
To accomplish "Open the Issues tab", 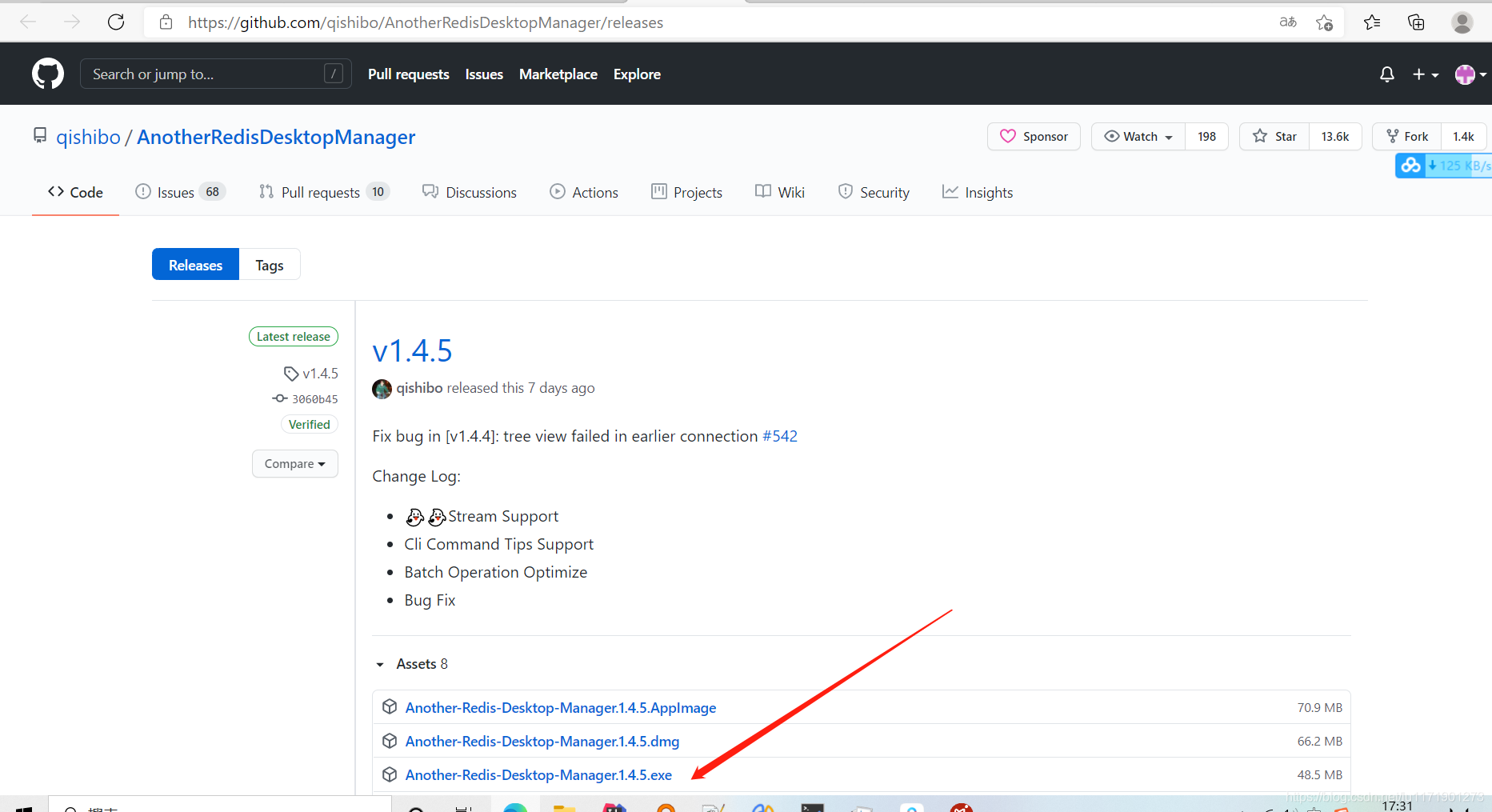I will tap(180, 193).
